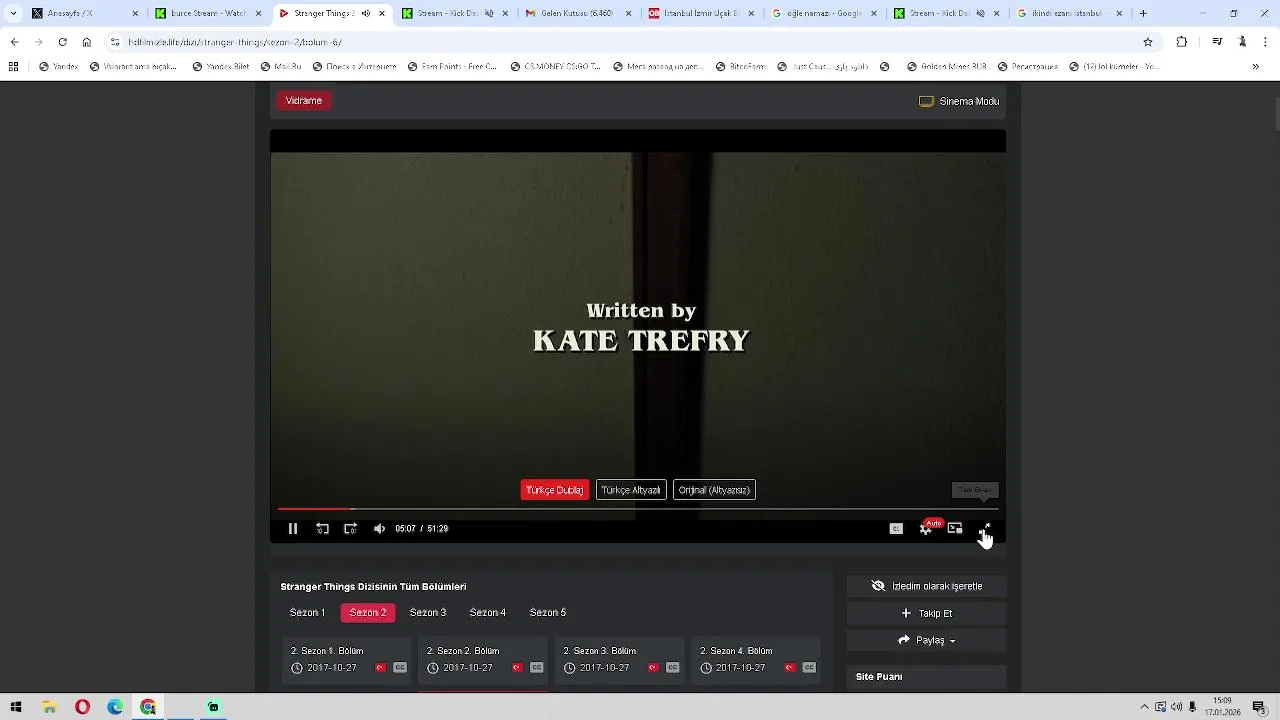Toggle subtitles with the player CC icon
Image resolution: width=1280 pixels, height=720 pixels.
[896, 529]
